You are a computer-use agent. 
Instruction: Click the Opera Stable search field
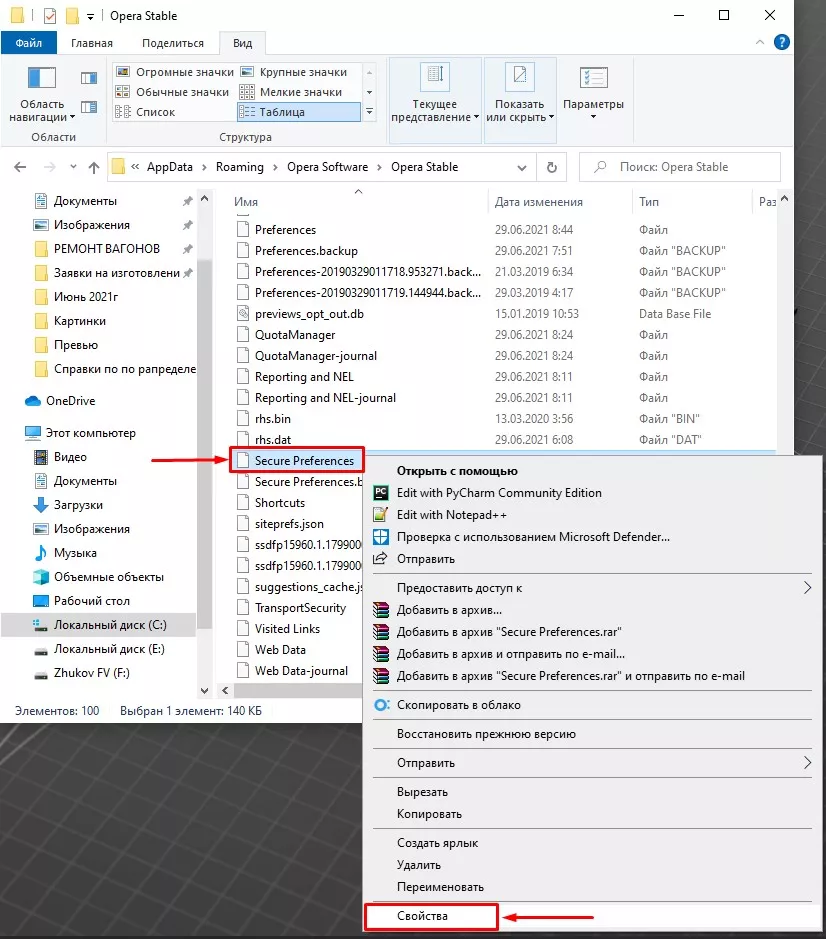click(x=680, y=167)
